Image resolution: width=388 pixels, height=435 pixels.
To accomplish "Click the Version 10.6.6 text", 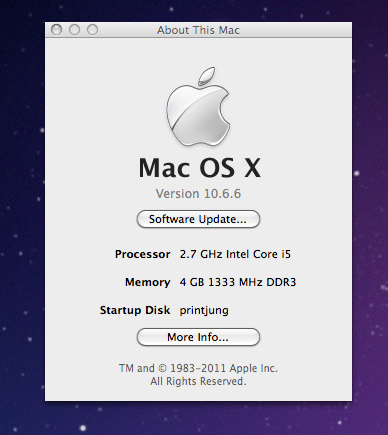I will click(198, 194).
